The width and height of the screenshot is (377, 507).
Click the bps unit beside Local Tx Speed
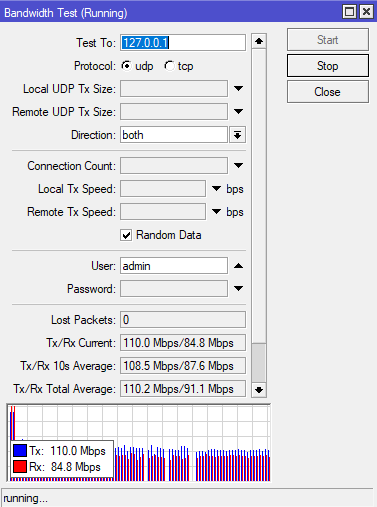click(x=235, y=189)
